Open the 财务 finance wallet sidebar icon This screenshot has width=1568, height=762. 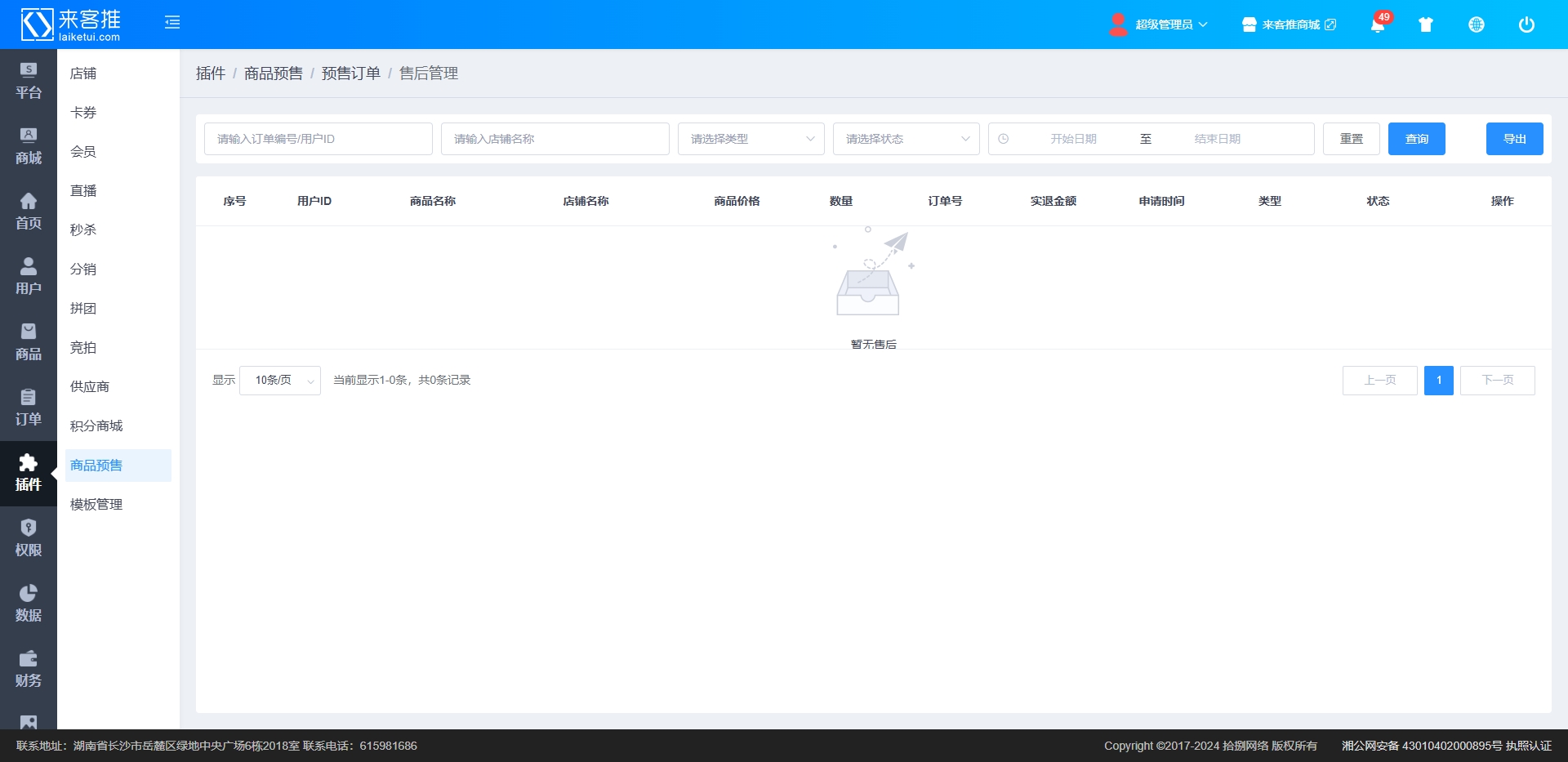(28, 669)
